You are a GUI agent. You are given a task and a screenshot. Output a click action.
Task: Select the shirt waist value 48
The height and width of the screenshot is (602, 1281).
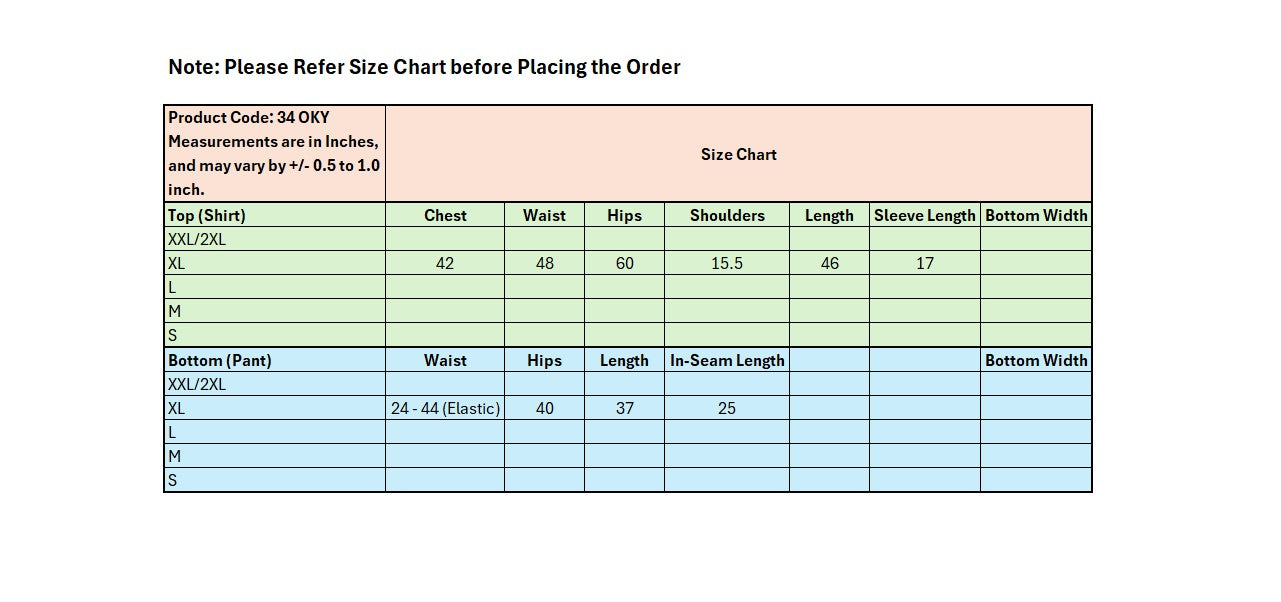click(544, 264)
